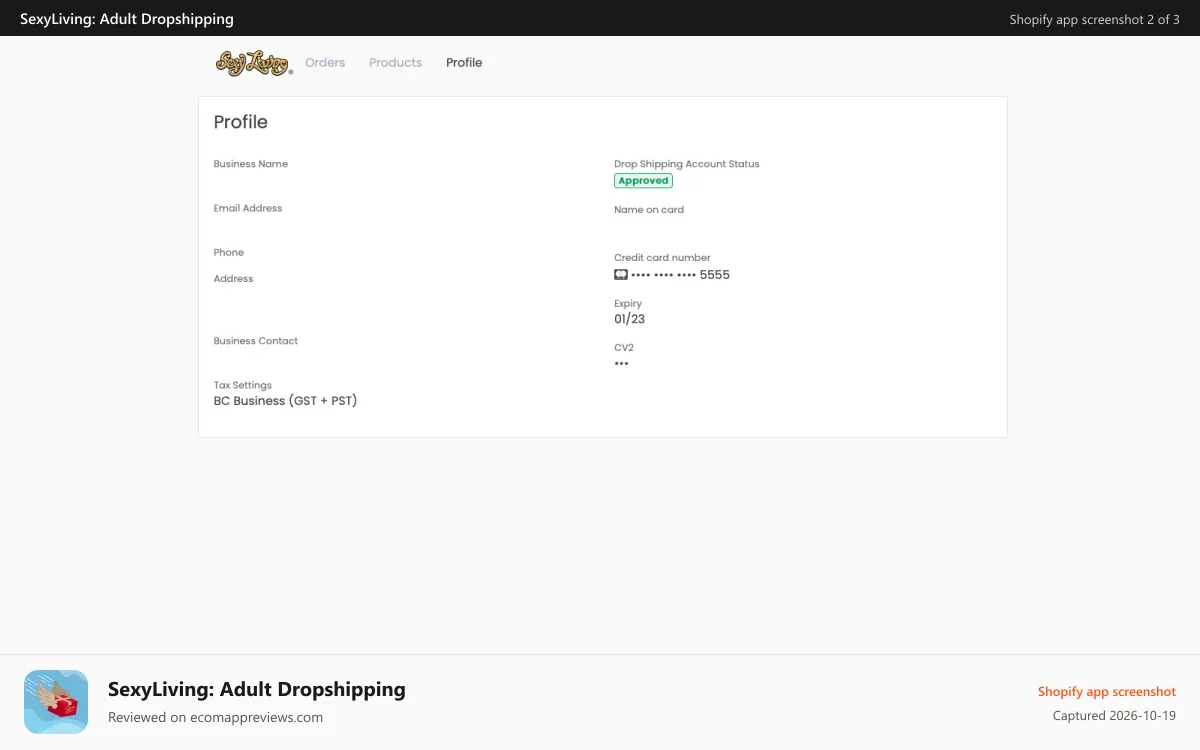
Task: Click the CV2 label
Action: click(624, 348)
